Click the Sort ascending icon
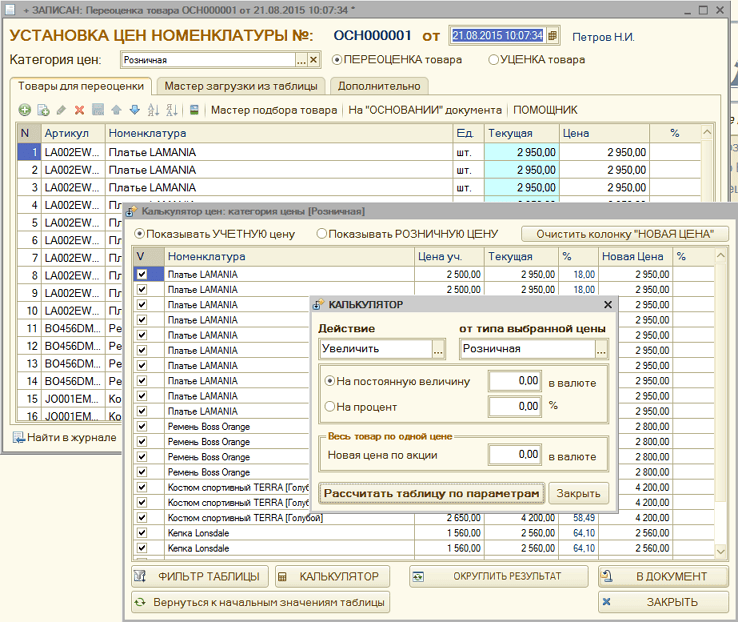The width and height of the screenshot is (738, 622). (153, 110)
